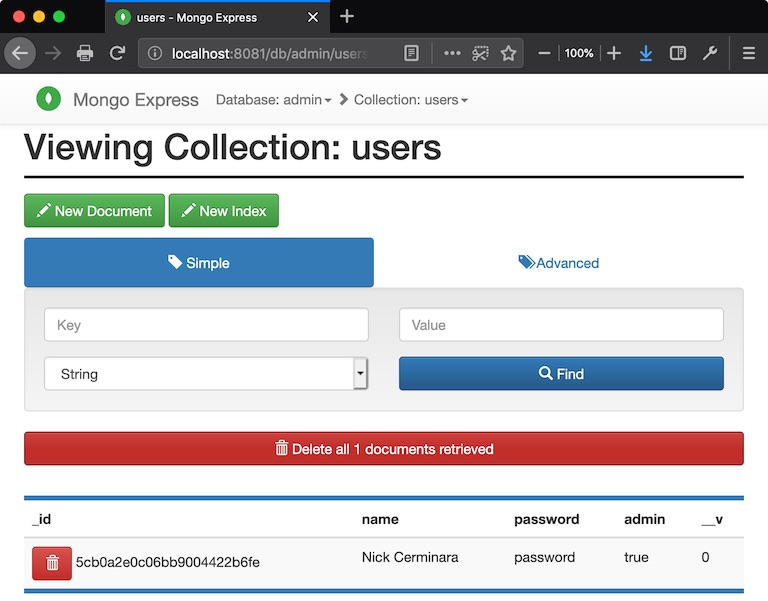
Task: Sort by the admin column header
Action: click(x=645, y=519)
